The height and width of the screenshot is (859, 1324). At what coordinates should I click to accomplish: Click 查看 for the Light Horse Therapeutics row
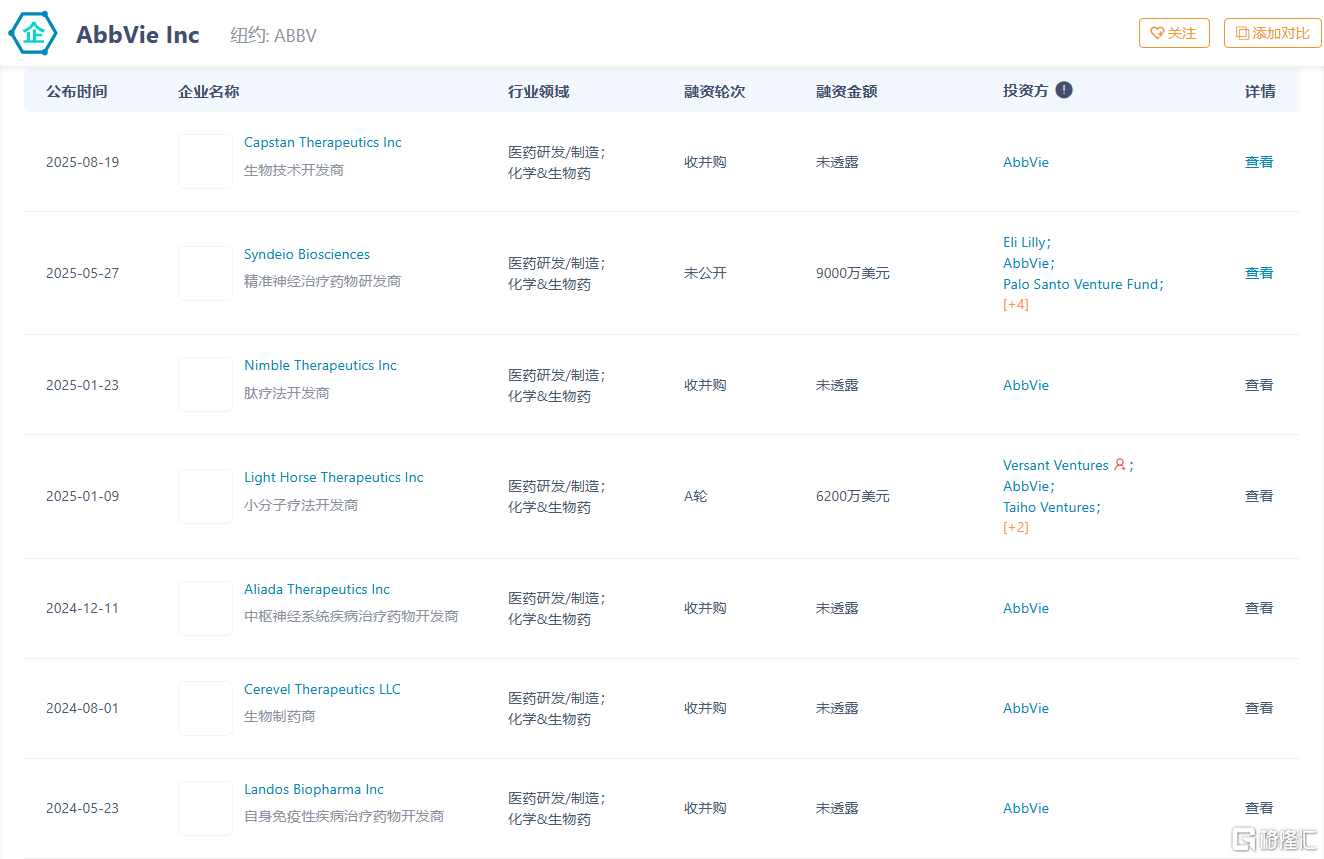click(1259, 496)
